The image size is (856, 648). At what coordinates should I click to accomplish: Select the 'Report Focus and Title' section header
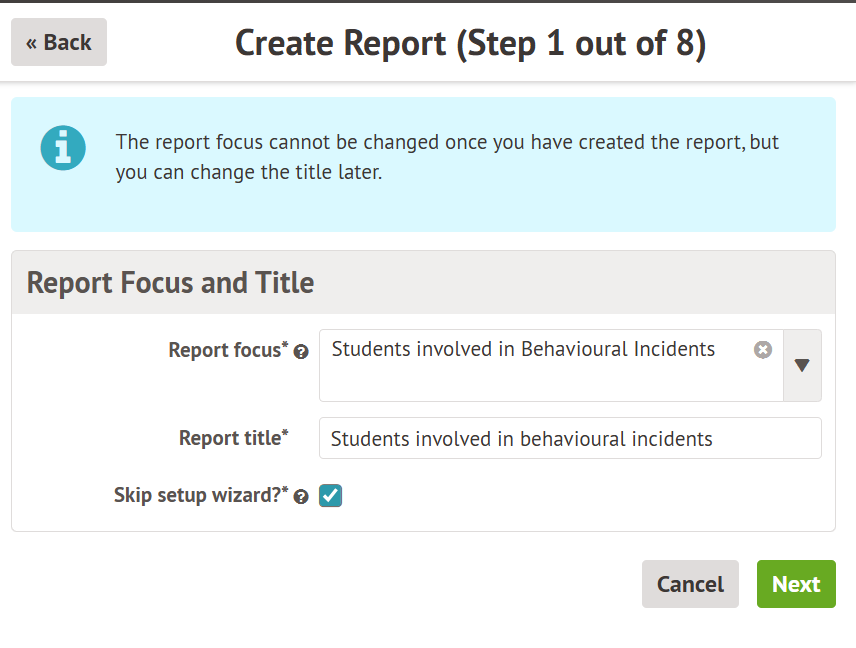pos(170,283)
